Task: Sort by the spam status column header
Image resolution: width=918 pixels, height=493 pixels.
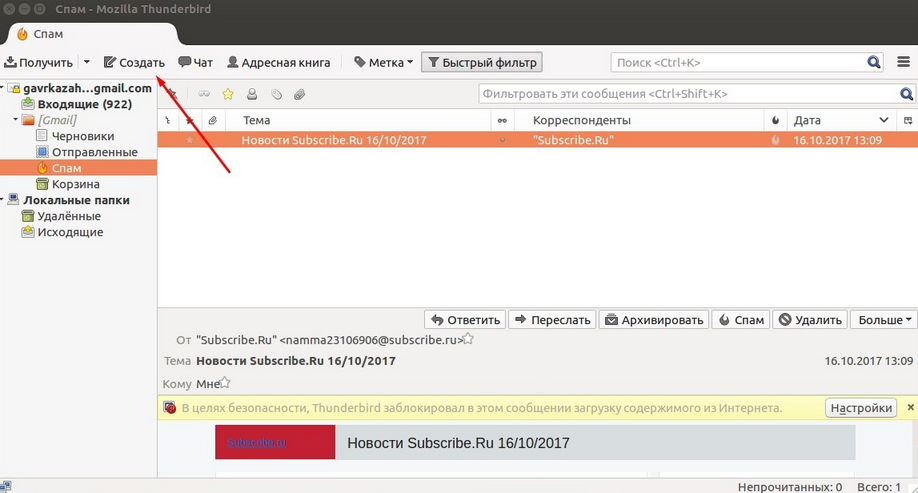Action: click(775, 120)
